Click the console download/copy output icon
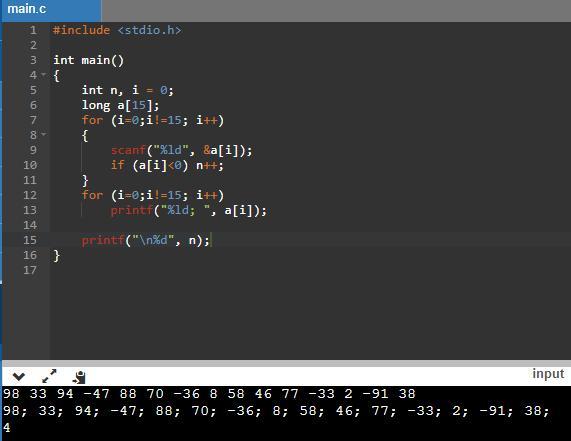The height and width of the screenshot is (441, 571). (x=79, y=377)
